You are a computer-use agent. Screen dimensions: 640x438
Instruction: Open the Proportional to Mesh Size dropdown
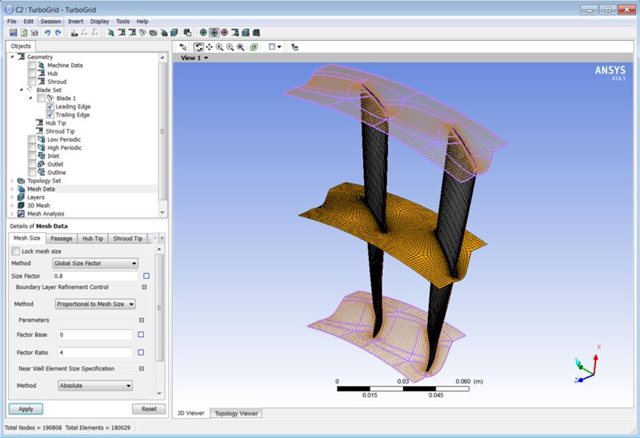pos(95,304)
